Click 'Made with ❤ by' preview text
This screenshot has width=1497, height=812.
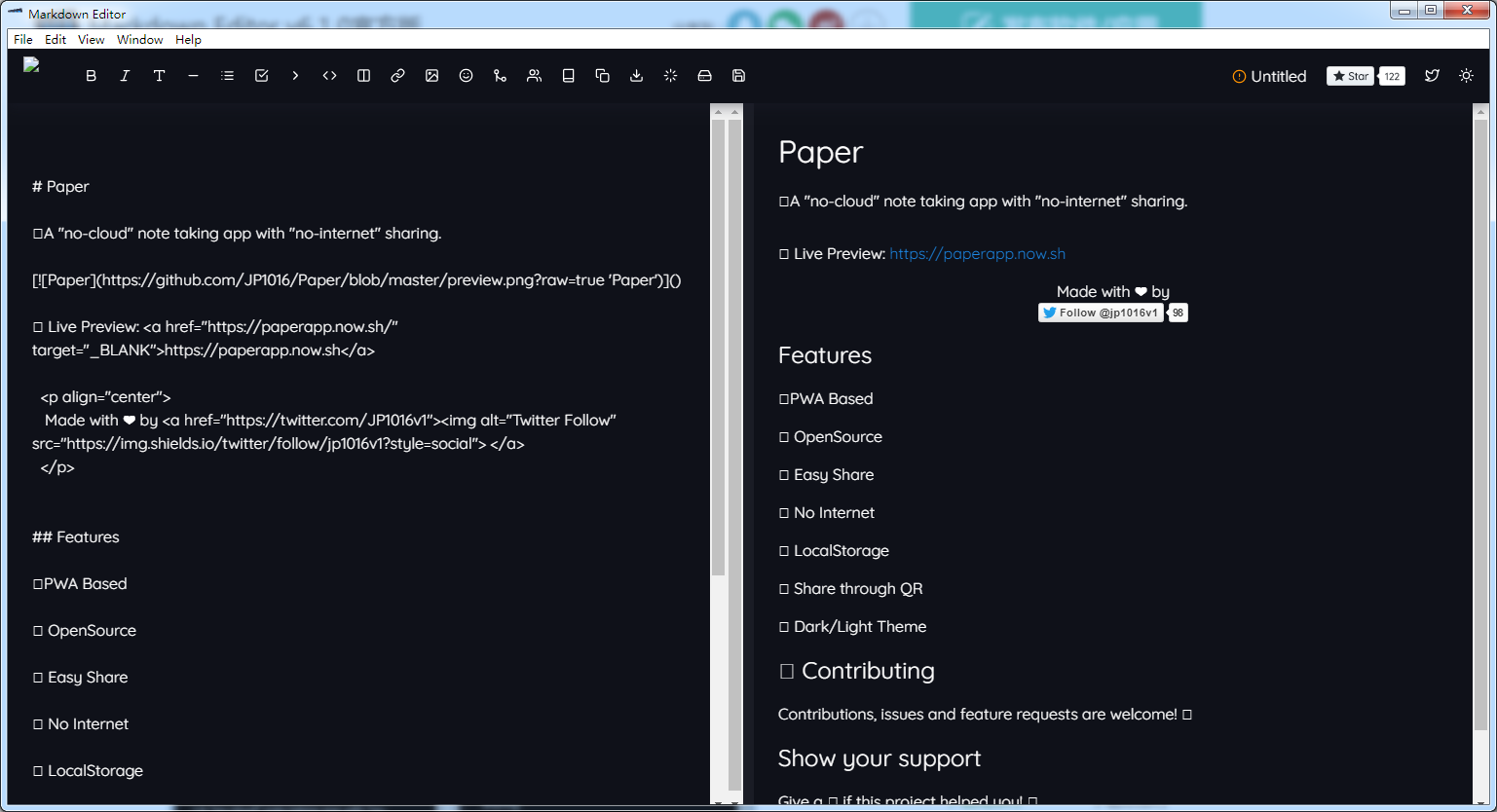[1113, 292]
